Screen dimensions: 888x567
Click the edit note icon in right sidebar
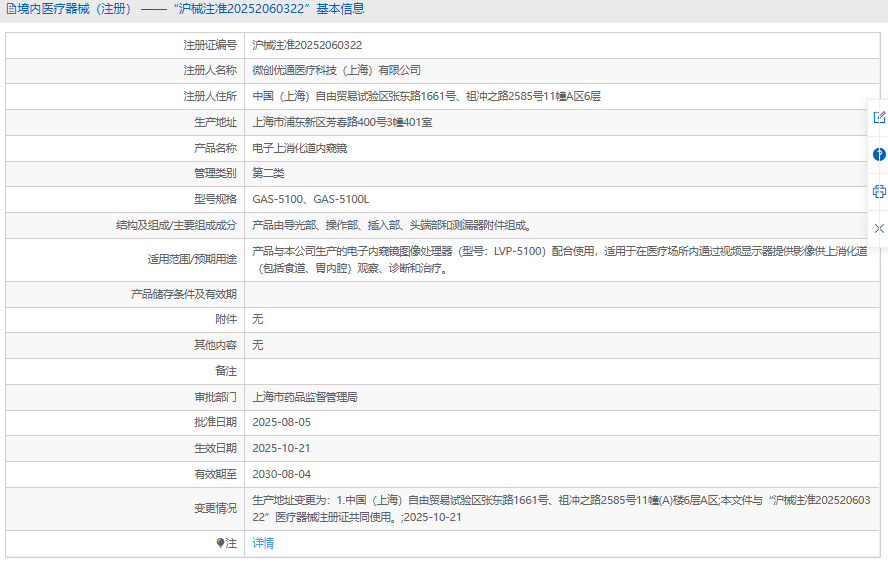(x=879, y=117)
